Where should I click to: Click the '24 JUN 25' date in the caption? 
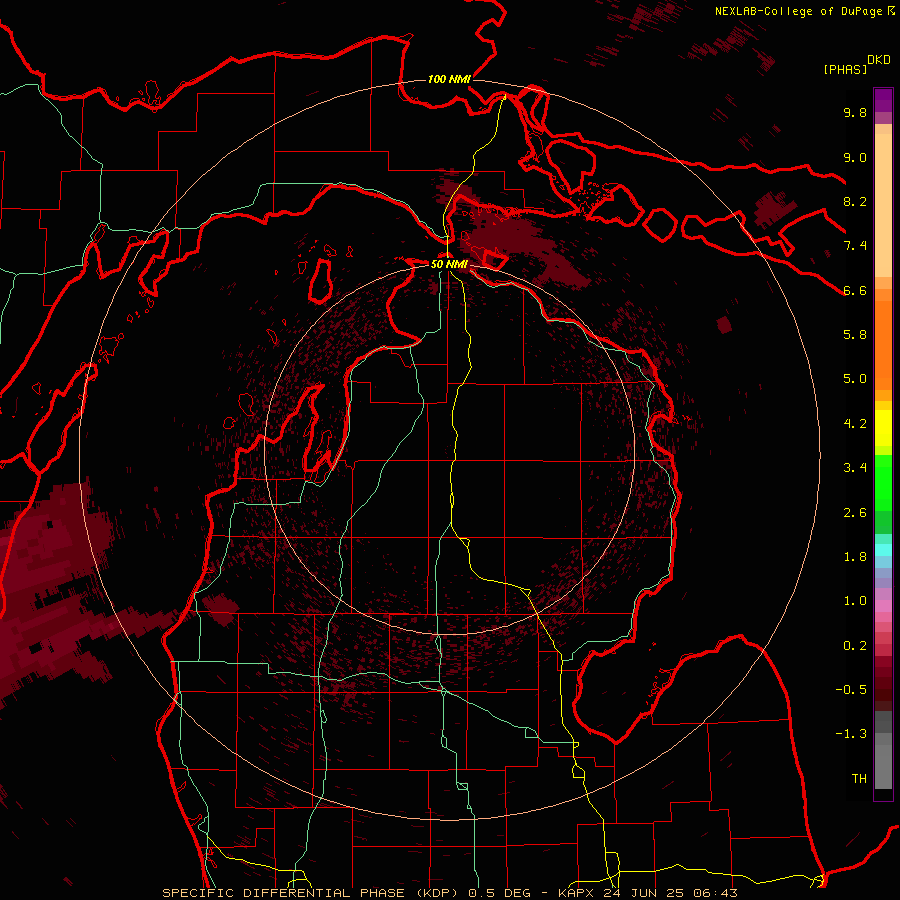coord(642,893)
